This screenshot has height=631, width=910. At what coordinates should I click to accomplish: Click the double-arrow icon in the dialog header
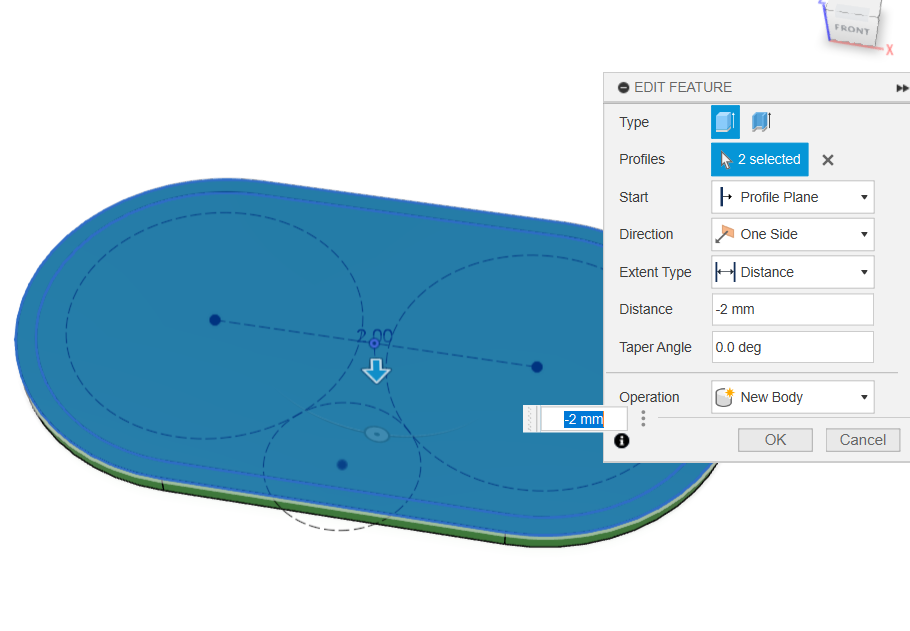901,88
